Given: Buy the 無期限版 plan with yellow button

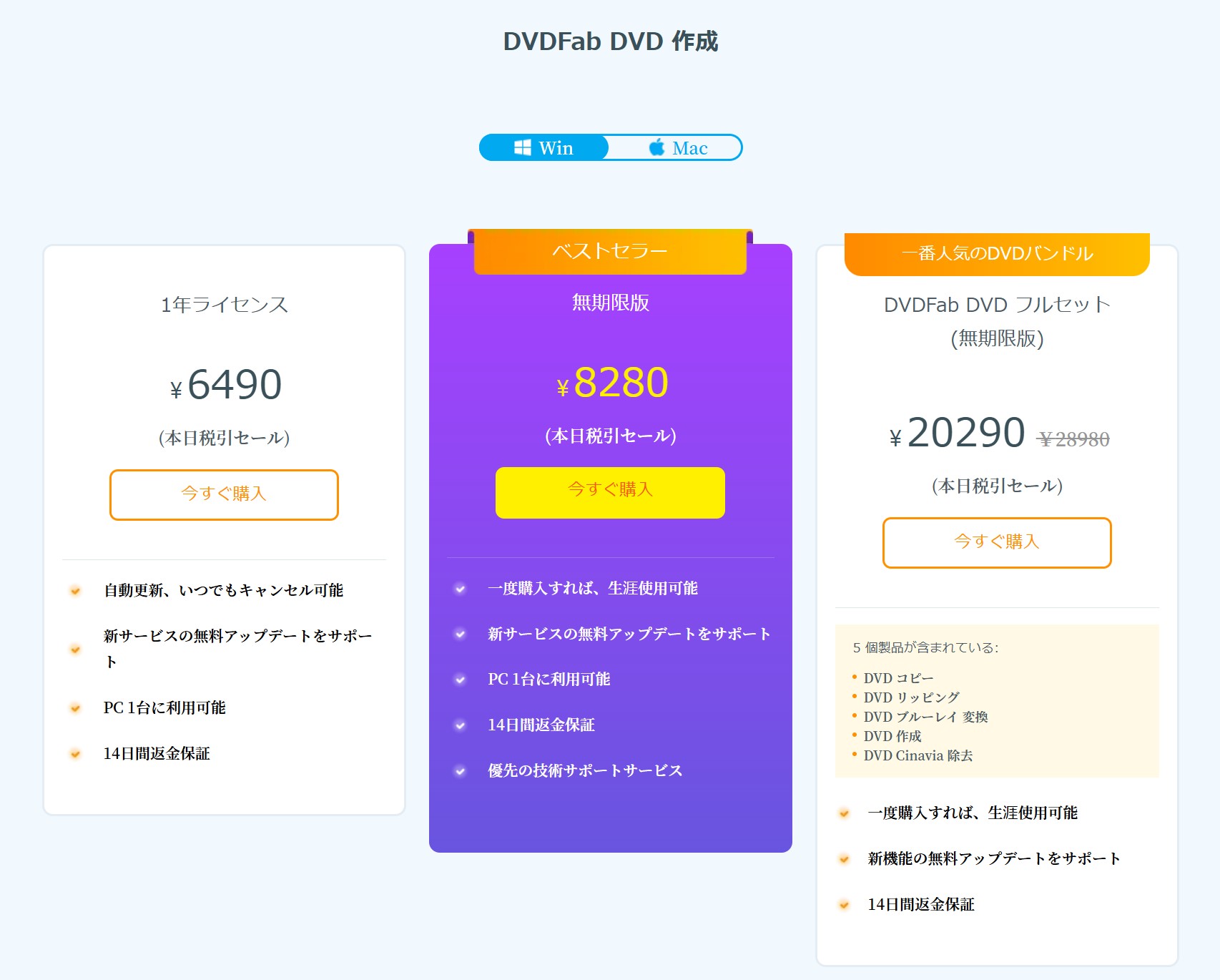Looking at the screenshot, I should pyautogui.click(x=610, y=492).
